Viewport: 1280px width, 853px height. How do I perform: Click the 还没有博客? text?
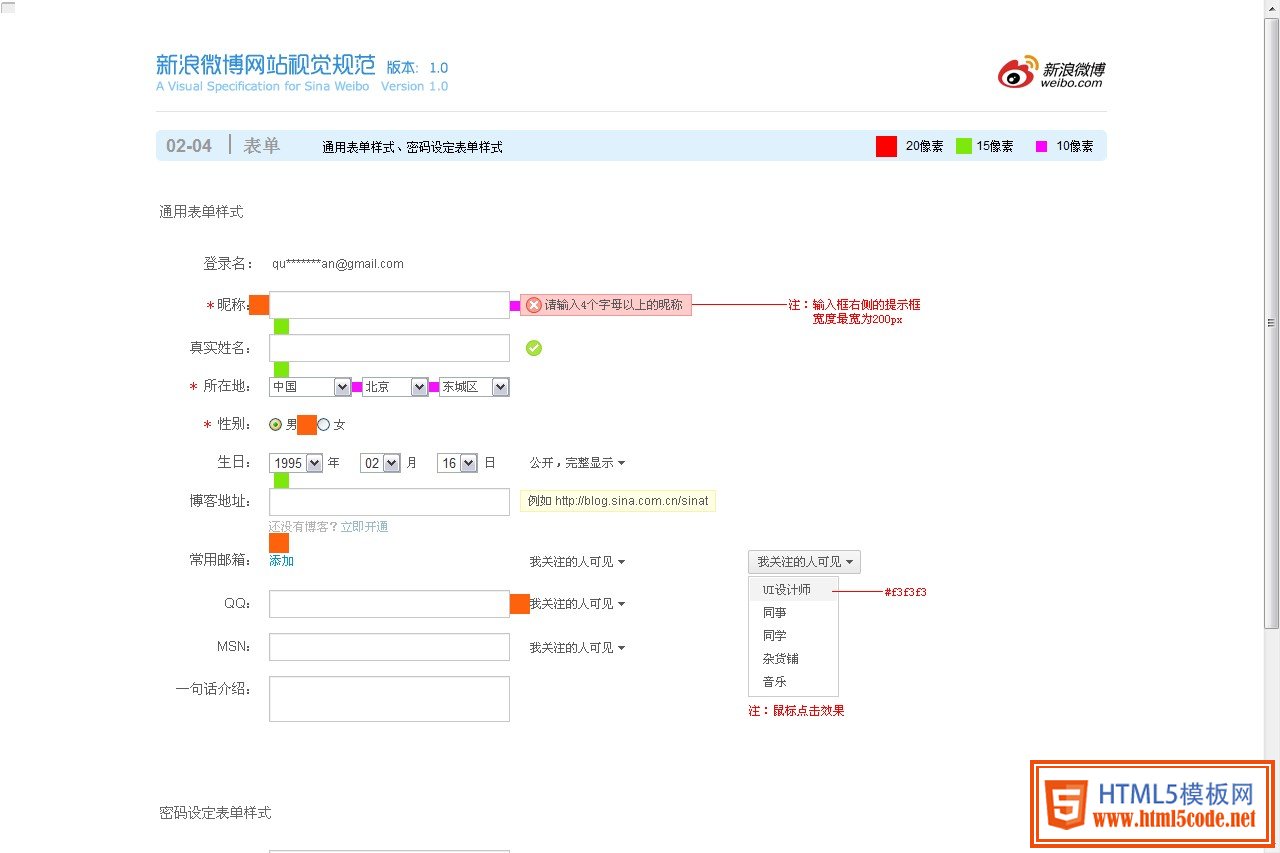(304, 526)
